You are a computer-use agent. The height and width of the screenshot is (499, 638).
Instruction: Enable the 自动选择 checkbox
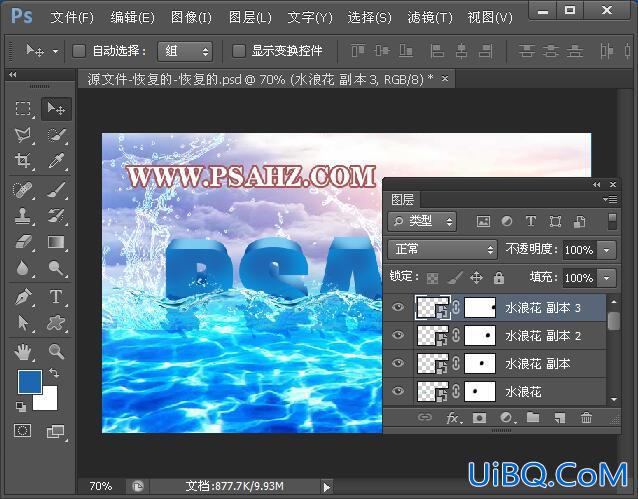pyautogui.click(x=79, y=51)
